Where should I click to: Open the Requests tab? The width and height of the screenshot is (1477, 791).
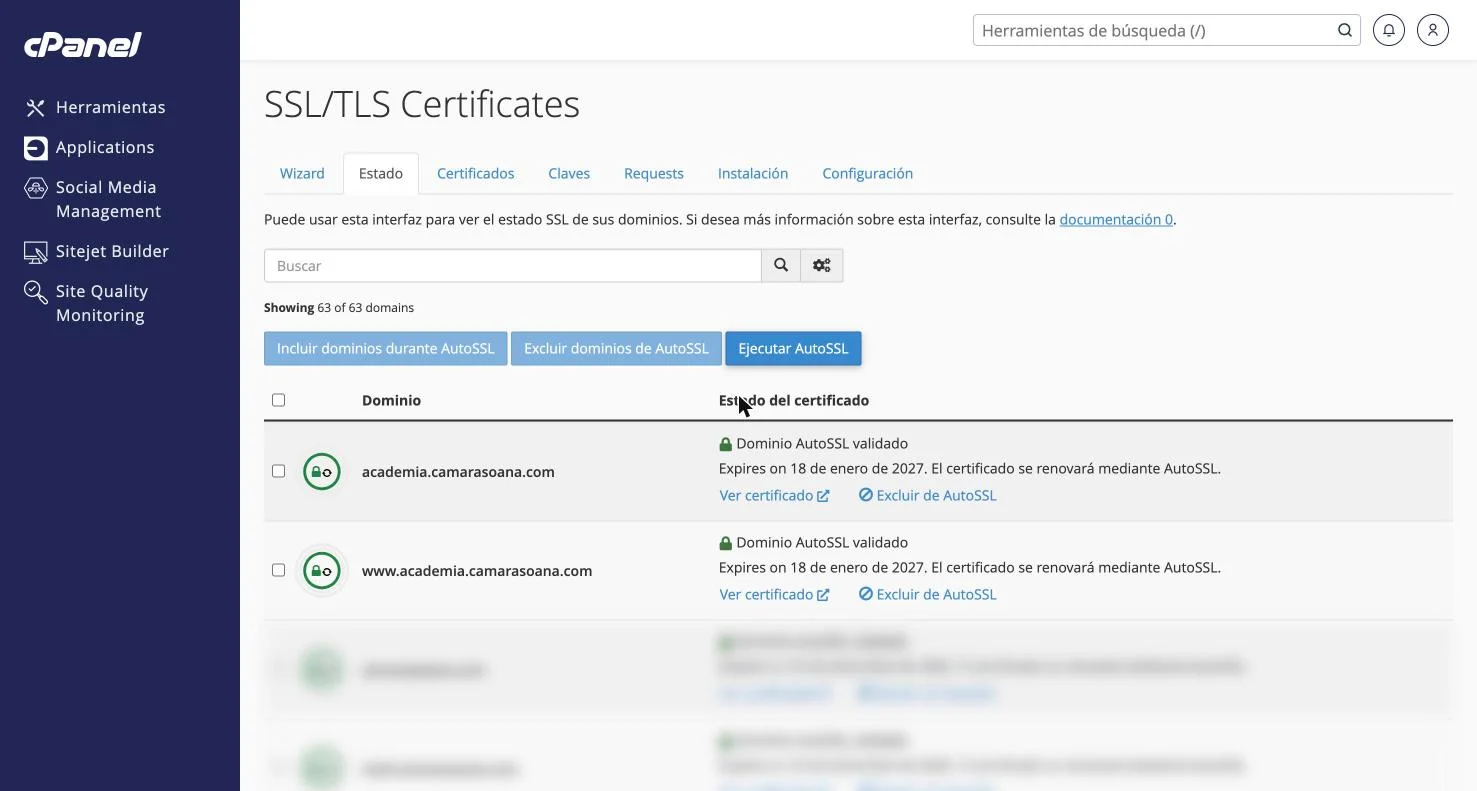654,173
